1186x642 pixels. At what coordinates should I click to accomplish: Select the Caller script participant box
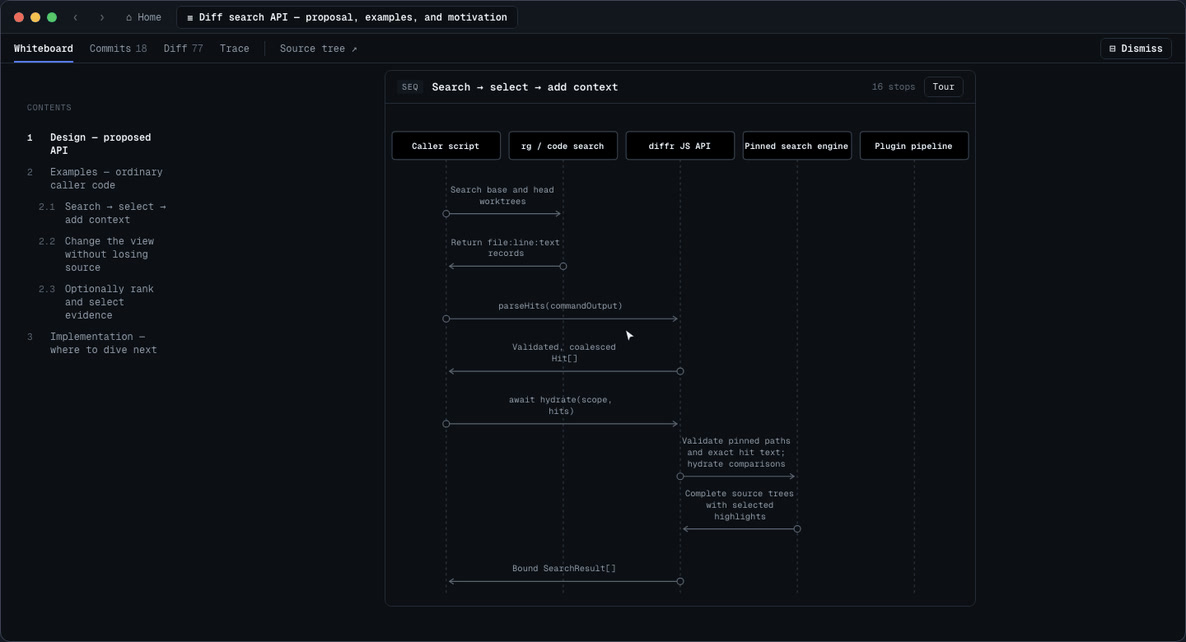tap(446, 146)
